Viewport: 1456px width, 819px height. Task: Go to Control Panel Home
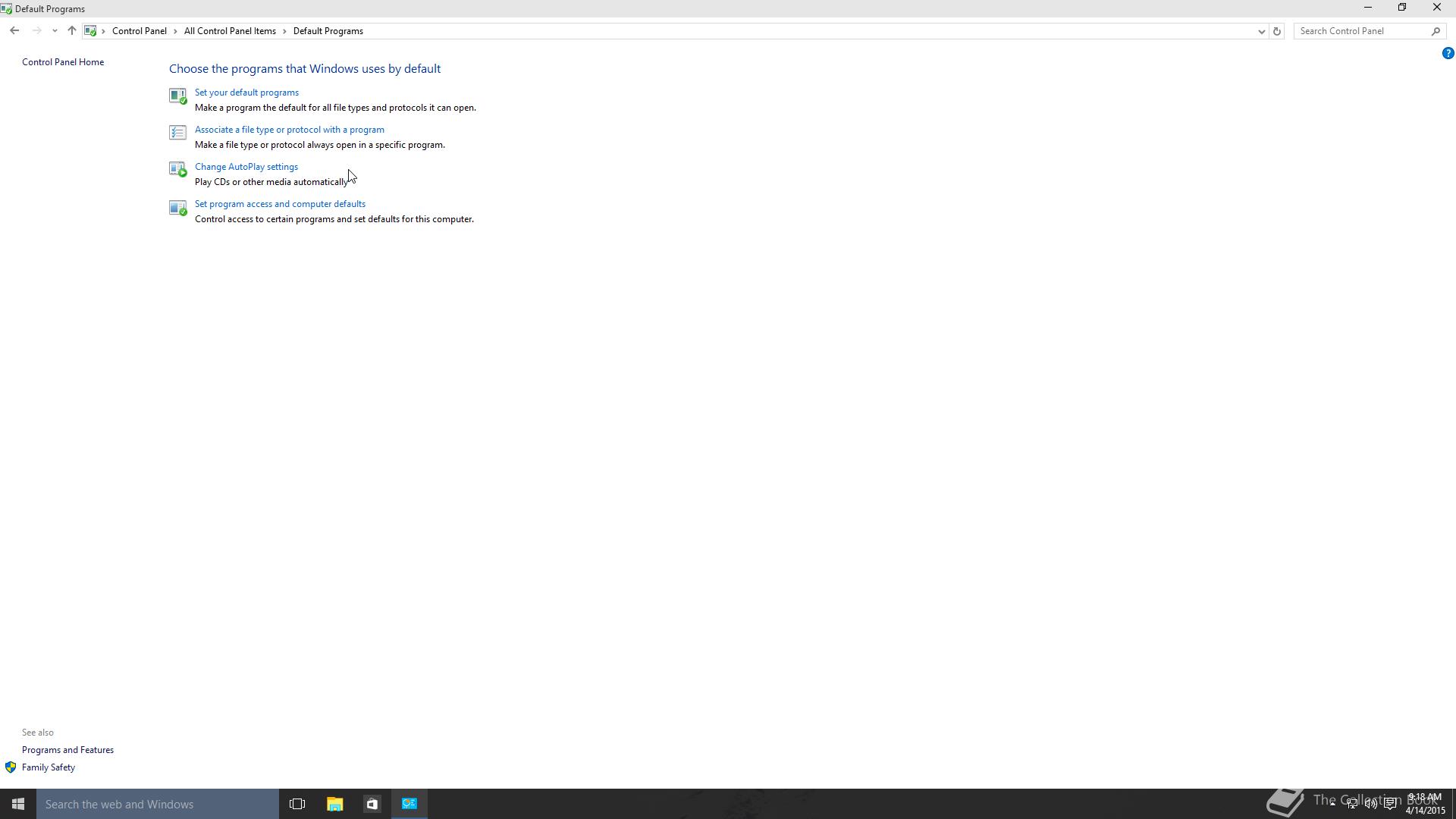63,62
